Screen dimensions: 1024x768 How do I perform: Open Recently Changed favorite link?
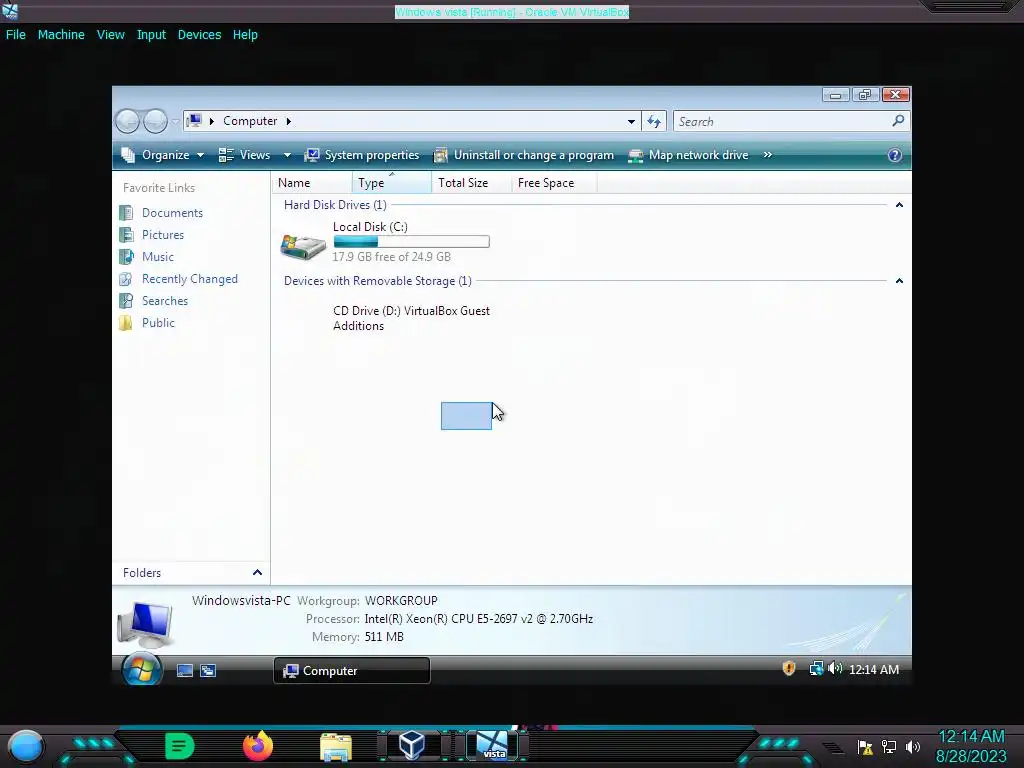pyautogui.click(x=189, y=279)
